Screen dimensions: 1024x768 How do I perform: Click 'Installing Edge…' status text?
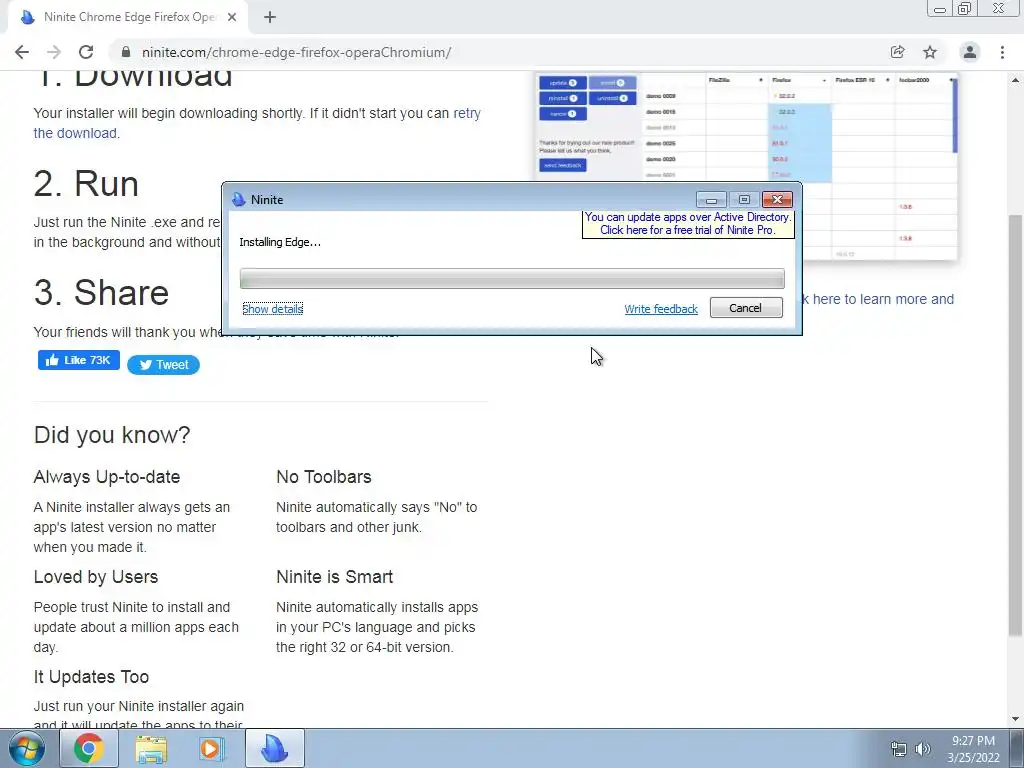[x=280, y=242]
